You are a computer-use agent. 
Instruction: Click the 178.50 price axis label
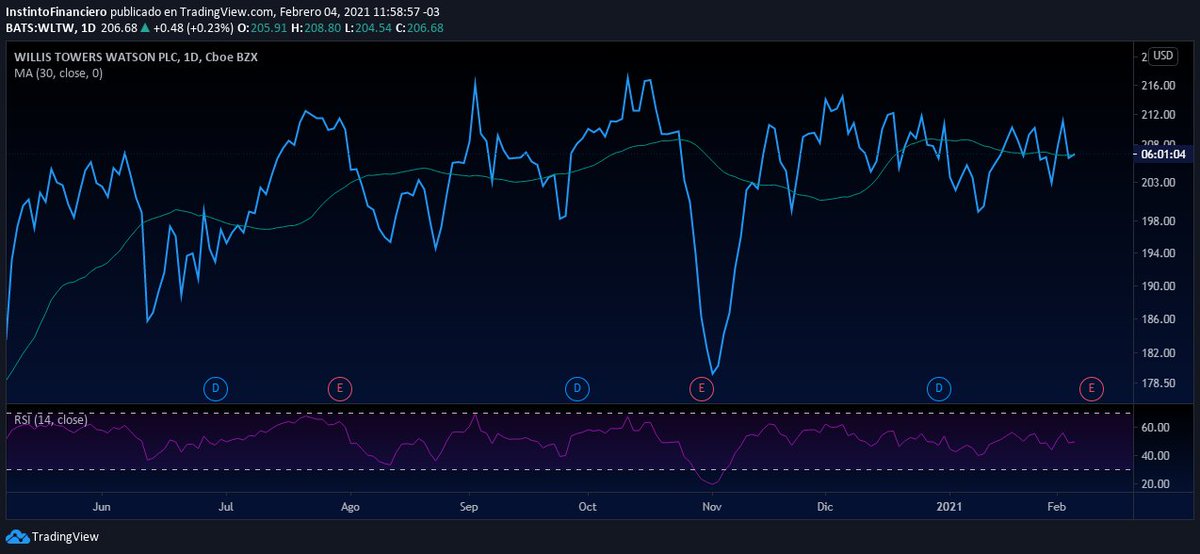(1157, 383)
